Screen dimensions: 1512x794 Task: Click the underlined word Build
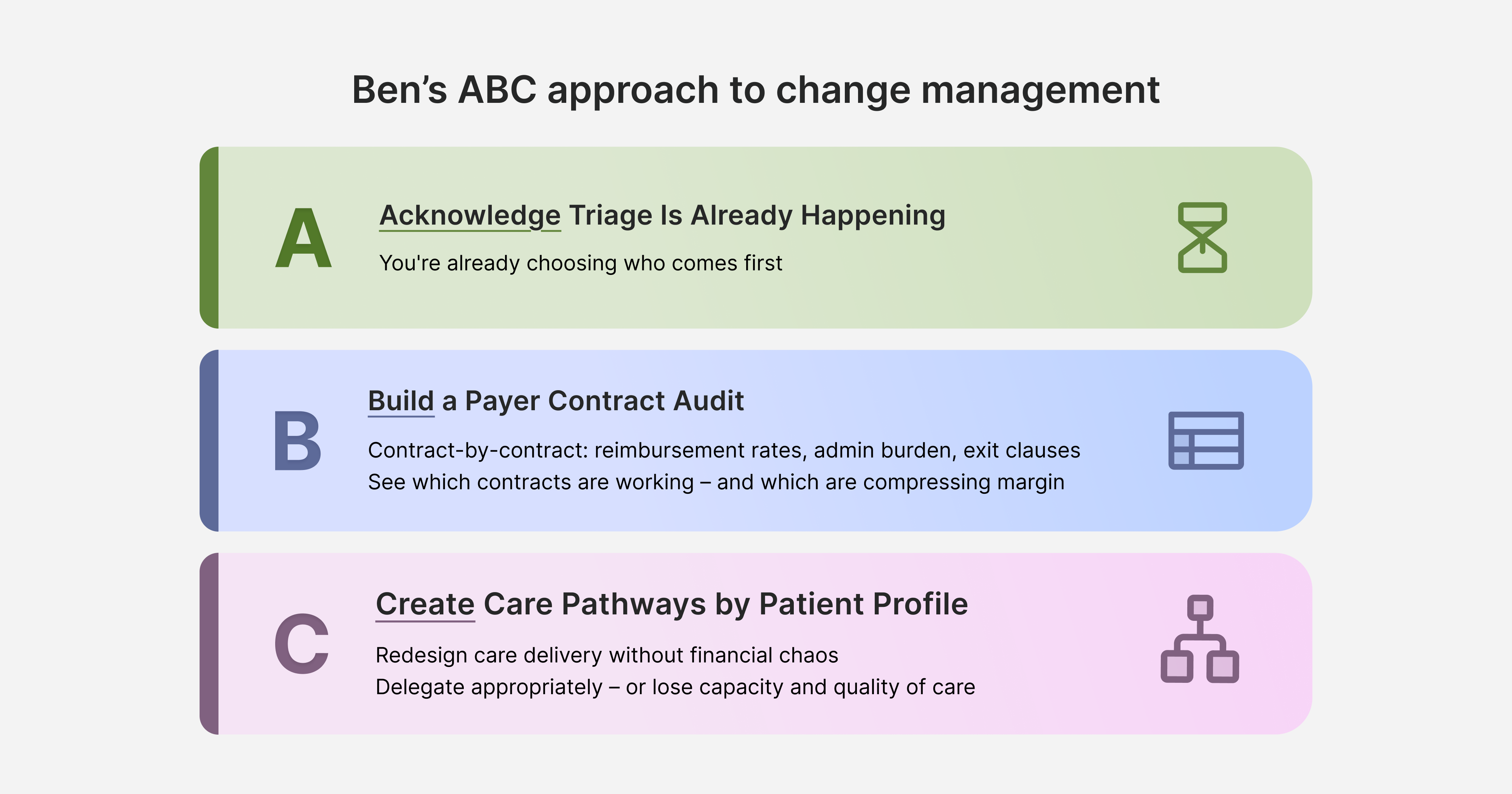tap(401, 401)
